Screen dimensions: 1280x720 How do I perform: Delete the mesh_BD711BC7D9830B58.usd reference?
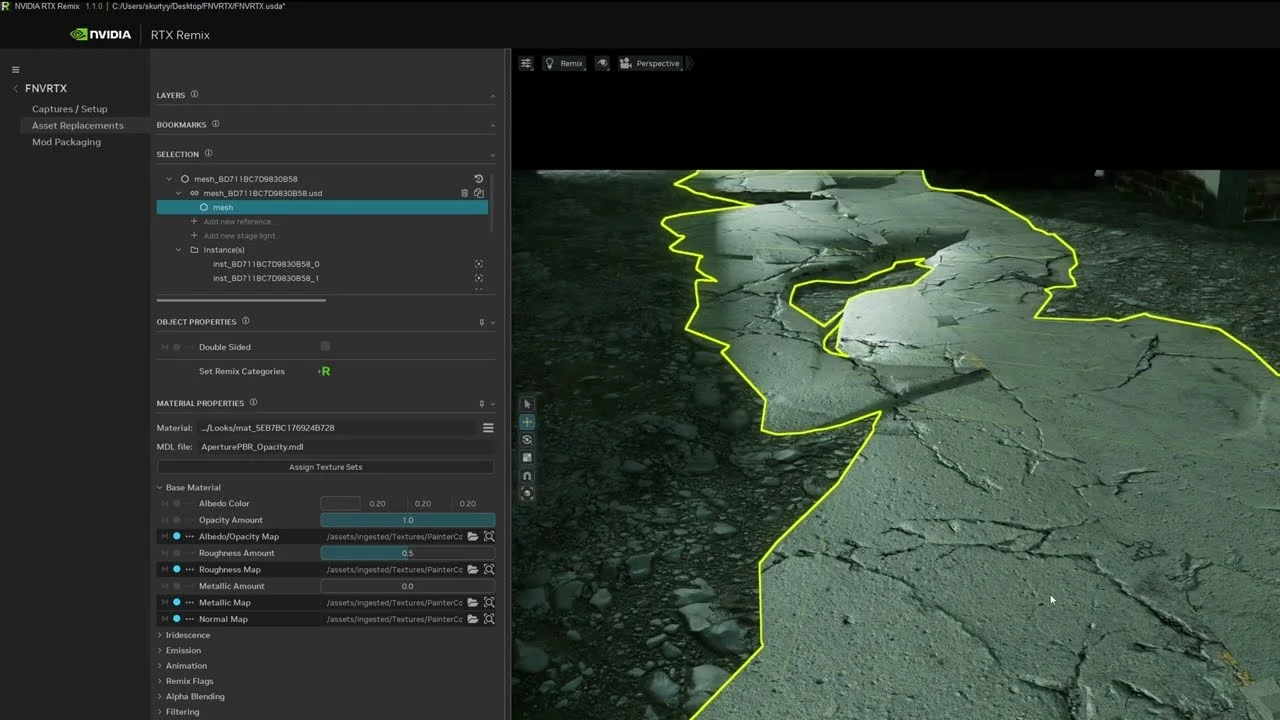click(x=464, y=193)
